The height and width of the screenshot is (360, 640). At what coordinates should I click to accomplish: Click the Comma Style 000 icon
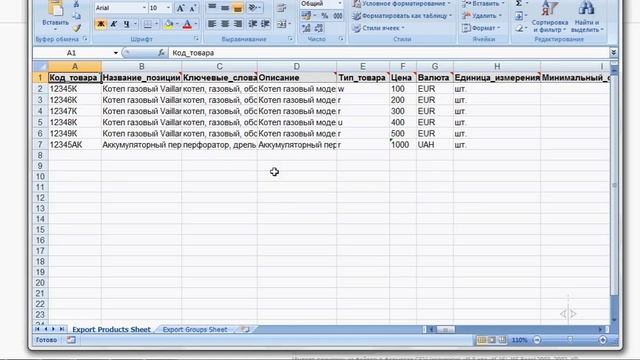(x=338, y=16)
